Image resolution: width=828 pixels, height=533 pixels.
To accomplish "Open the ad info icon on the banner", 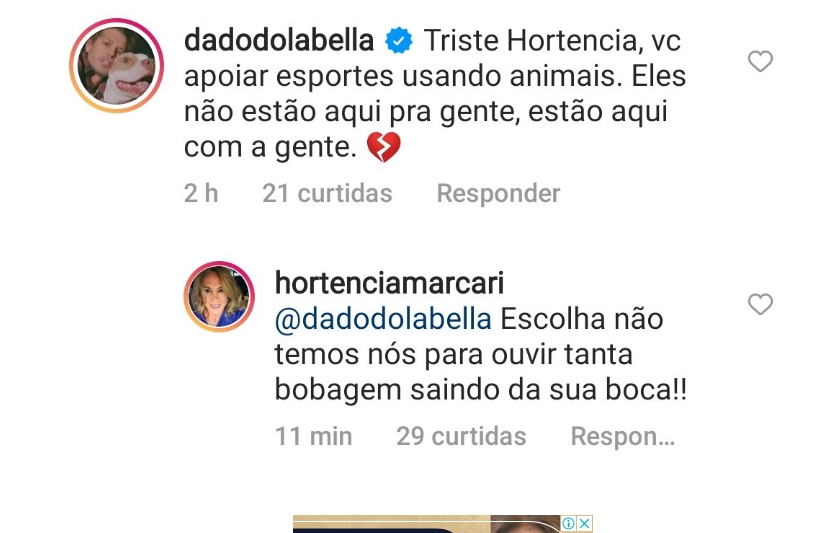I will click(x=569, y=523).
